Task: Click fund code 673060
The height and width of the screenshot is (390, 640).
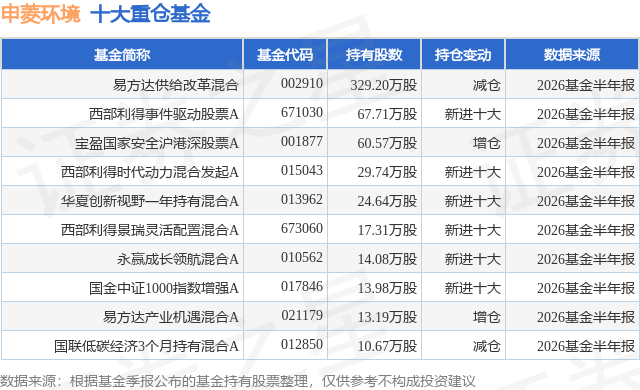Action: pyautogui.click(x=302, y=228)
